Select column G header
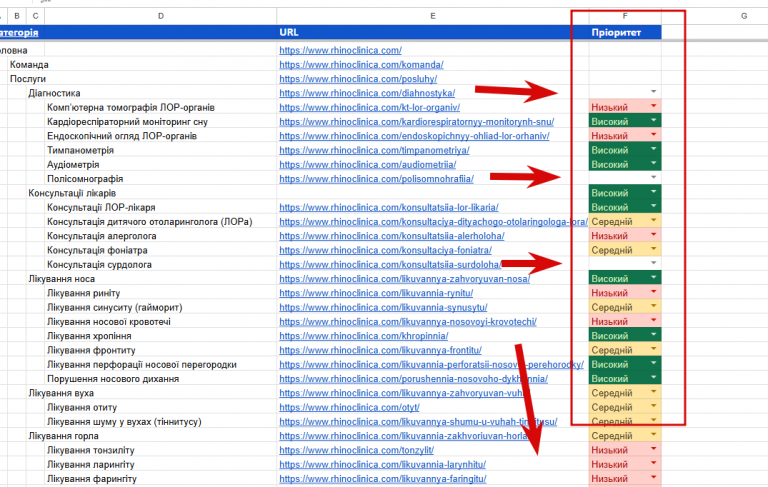Image resolution: width=768 pixels, height=487 pixels. [x=744, y=16]
